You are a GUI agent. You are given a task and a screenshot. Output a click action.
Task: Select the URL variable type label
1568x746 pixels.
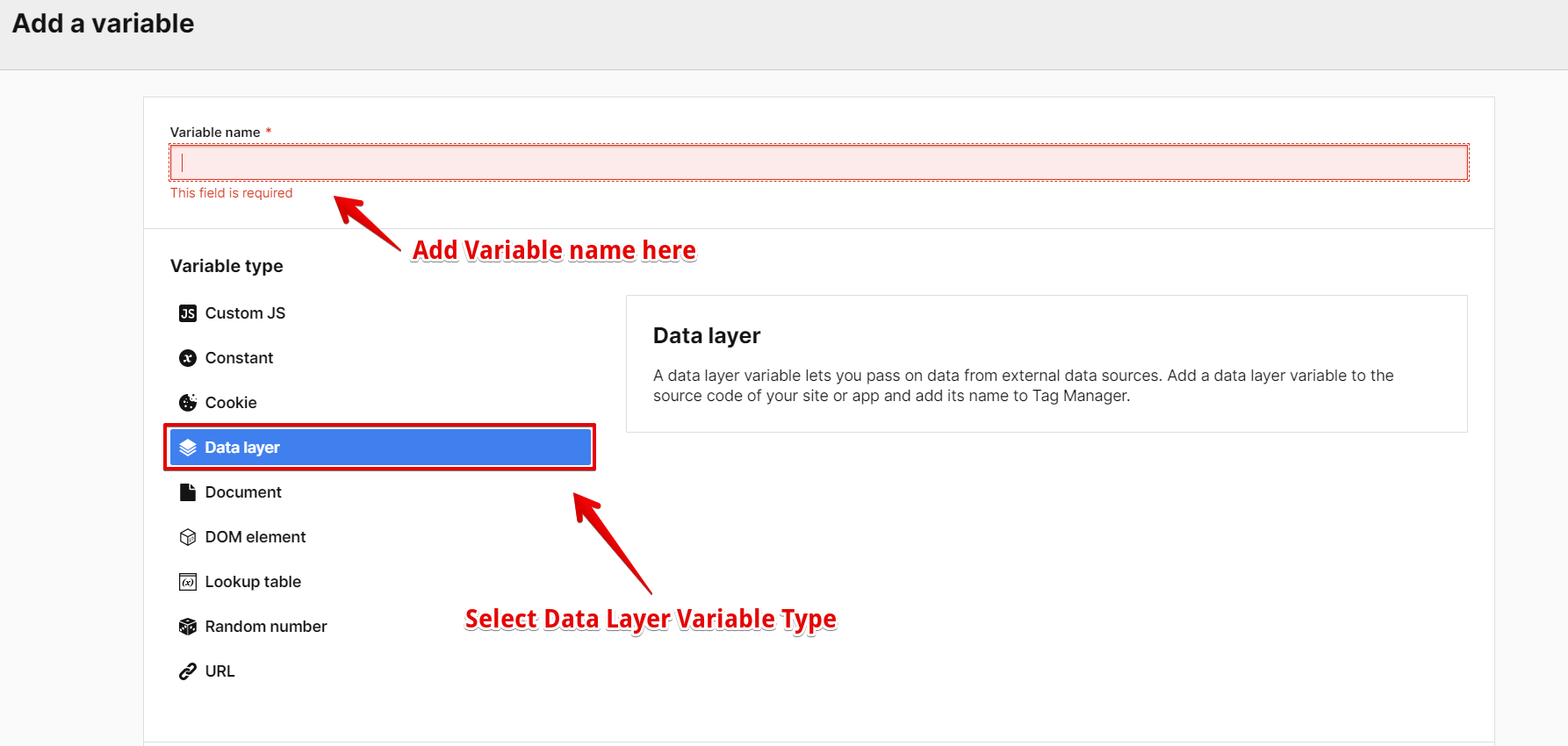(219, 671)
